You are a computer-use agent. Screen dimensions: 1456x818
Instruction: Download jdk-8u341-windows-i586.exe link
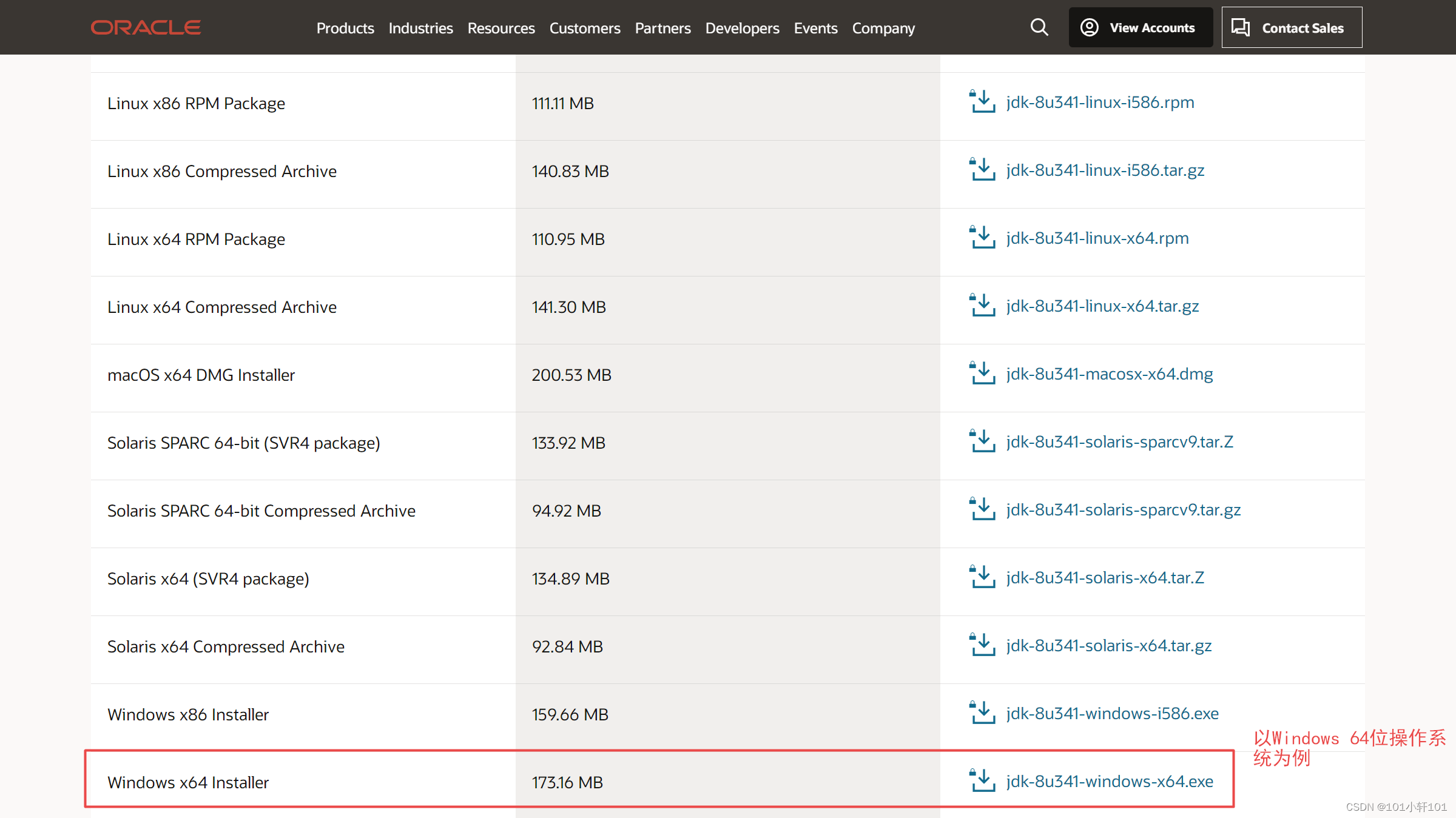tap(1112, 714)
